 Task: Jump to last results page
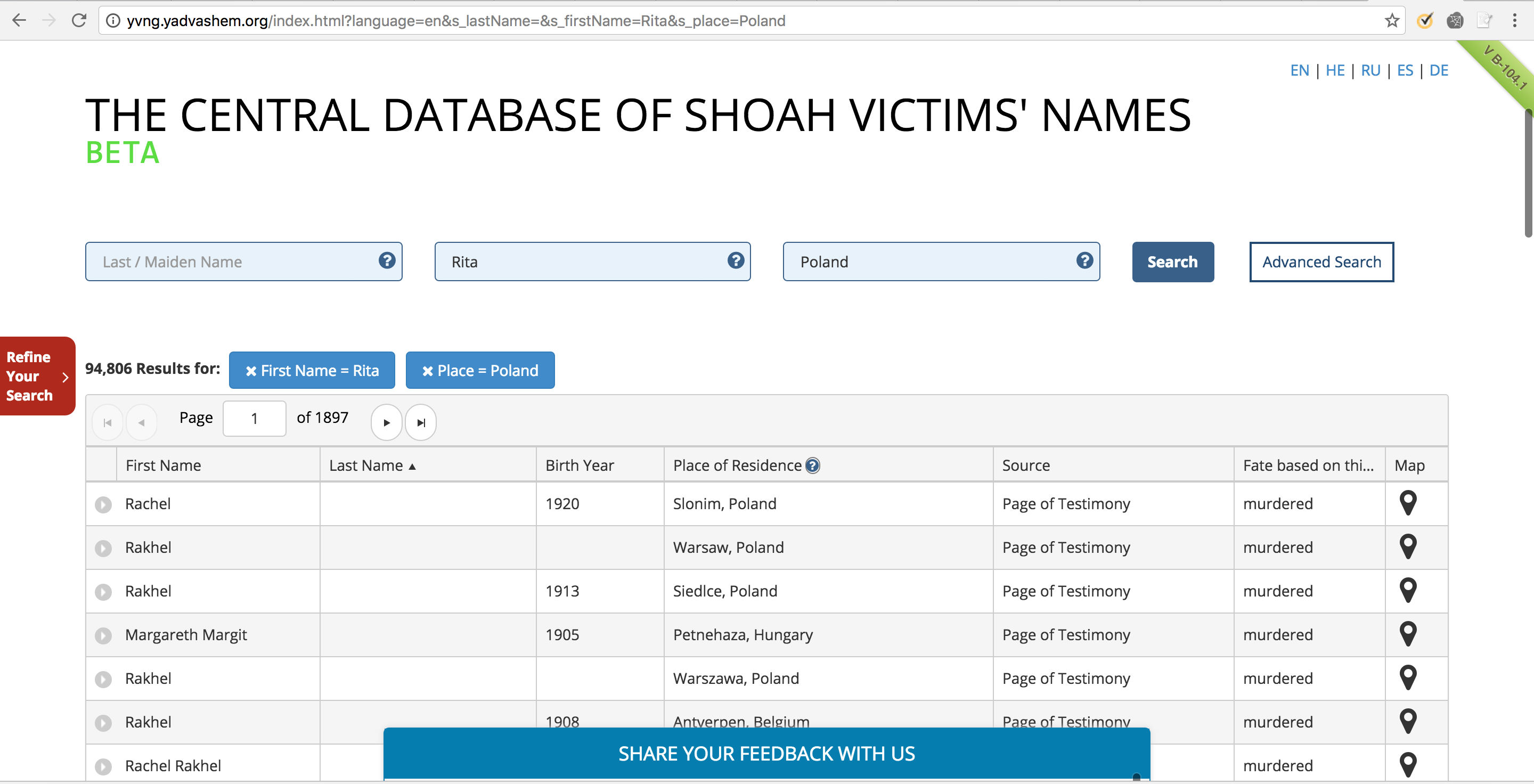(x=421, y=423)
